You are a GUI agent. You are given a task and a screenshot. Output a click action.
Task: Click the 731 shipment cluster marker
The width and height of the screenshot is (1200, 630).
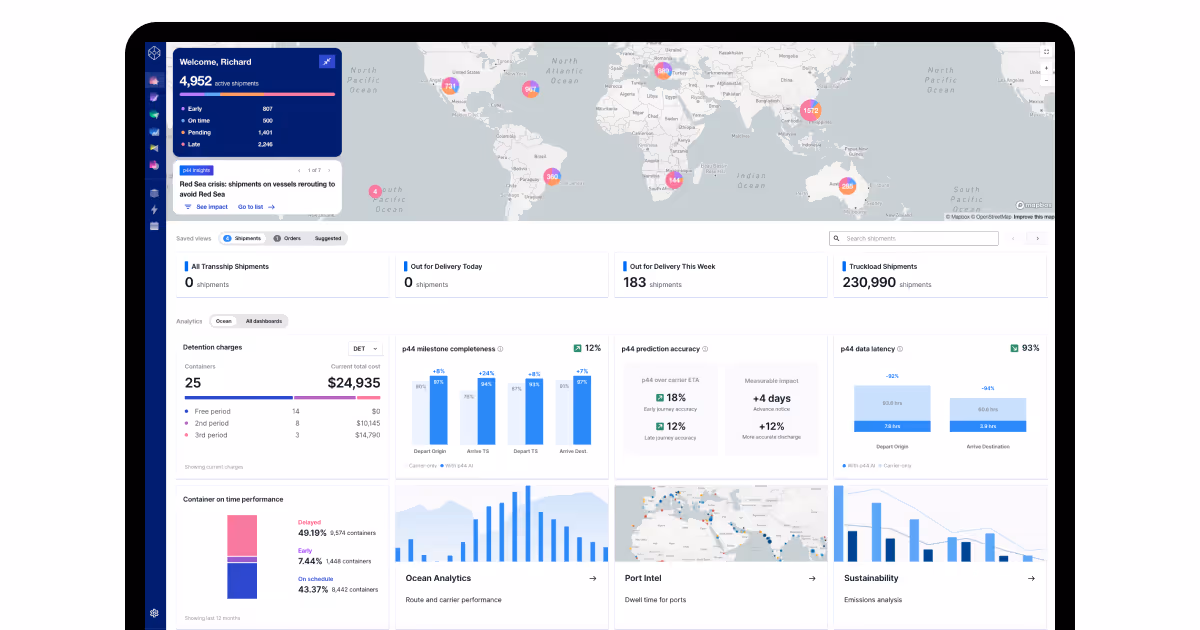[450, 86]
